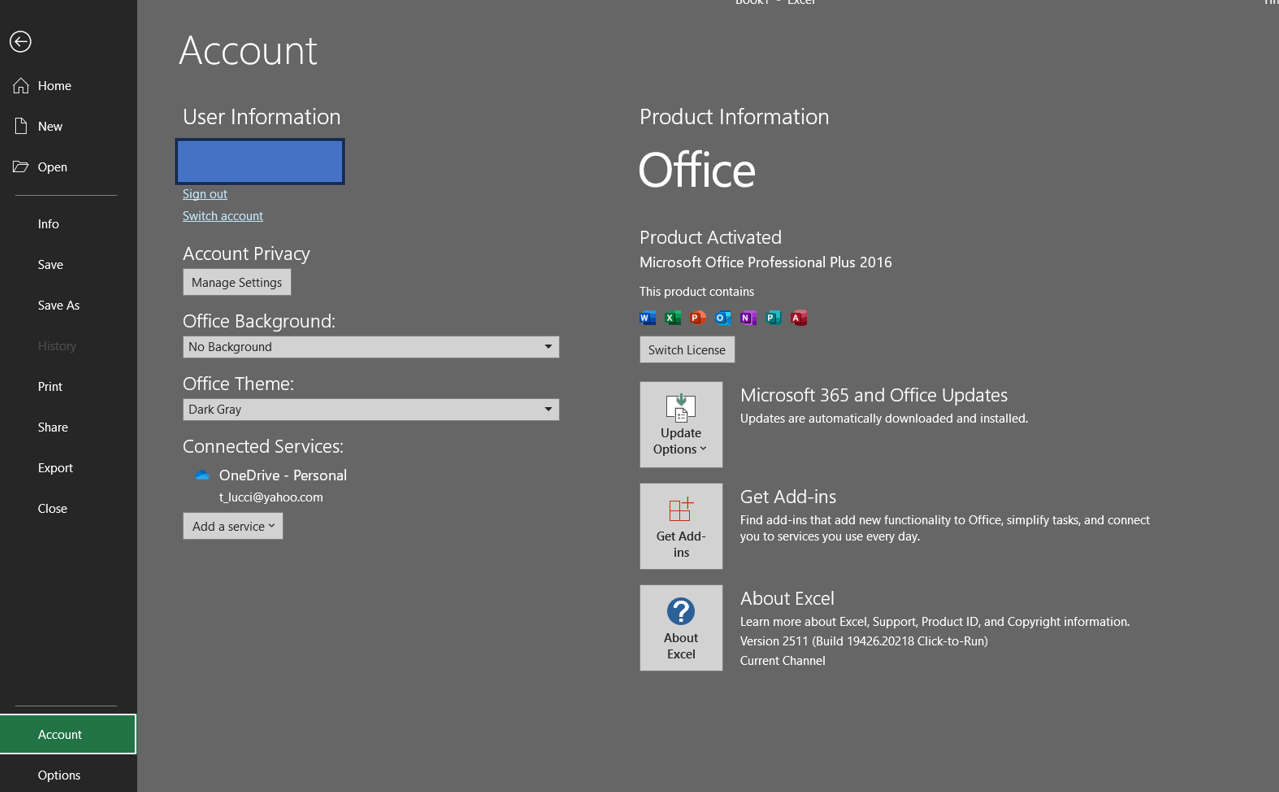Click the Switch License button

click(x=687, y=349)
